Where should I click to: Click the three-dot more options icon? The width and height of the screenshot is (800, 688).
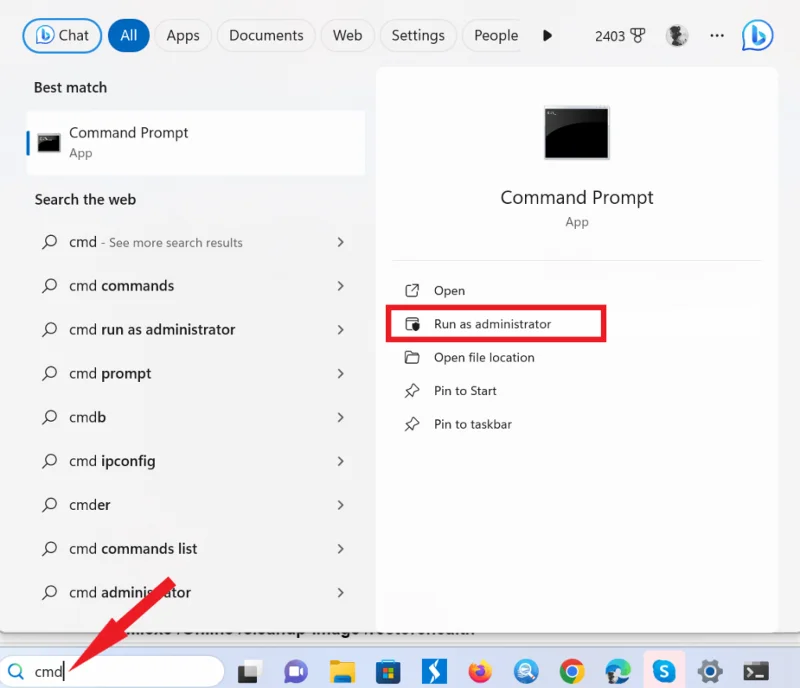[x=717, y=35]
